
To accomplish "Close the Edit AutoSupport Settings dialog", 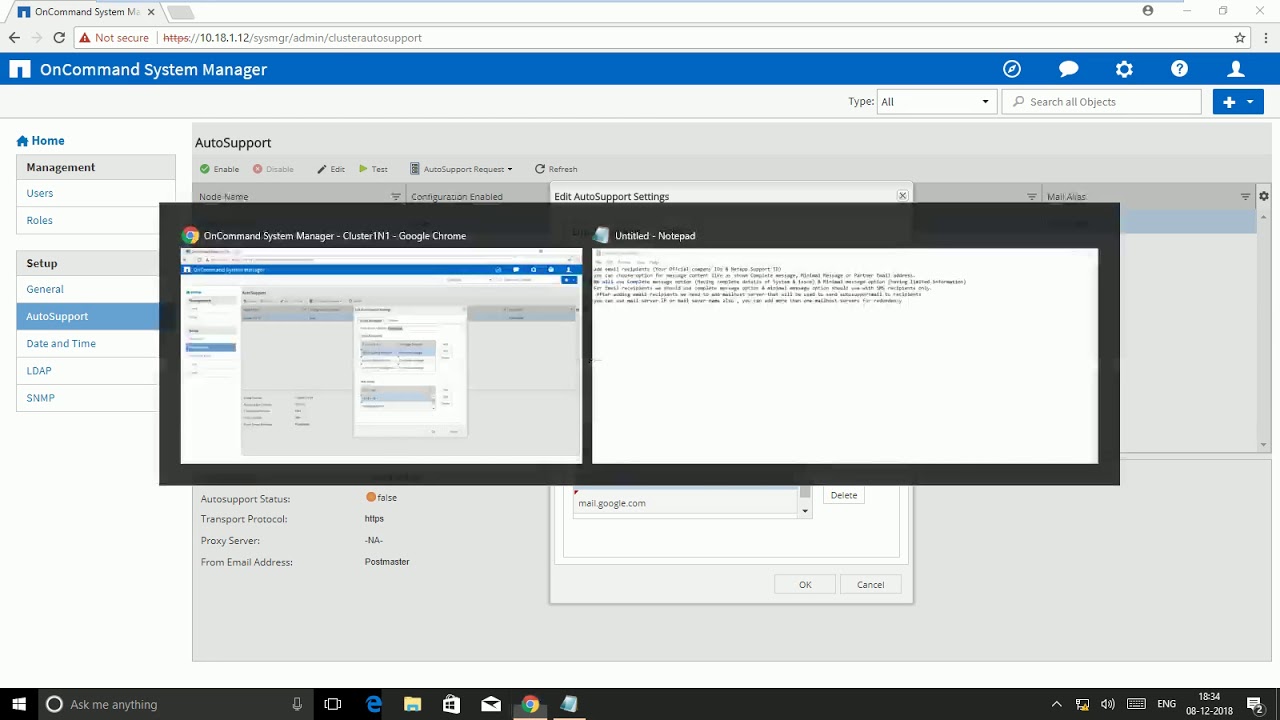I will click(902, 196).
